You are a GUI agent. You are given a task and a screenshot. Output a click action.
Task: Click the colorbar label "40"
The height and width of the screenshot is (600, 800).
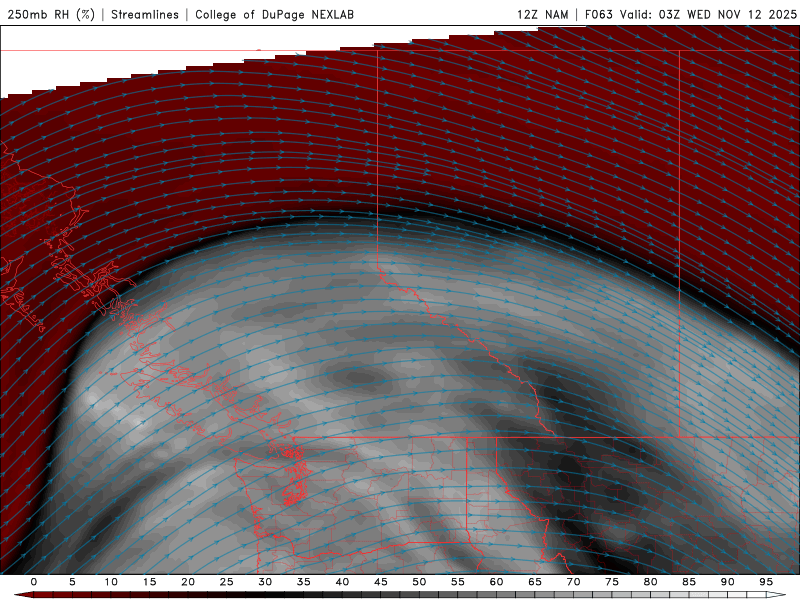[342, 582]
